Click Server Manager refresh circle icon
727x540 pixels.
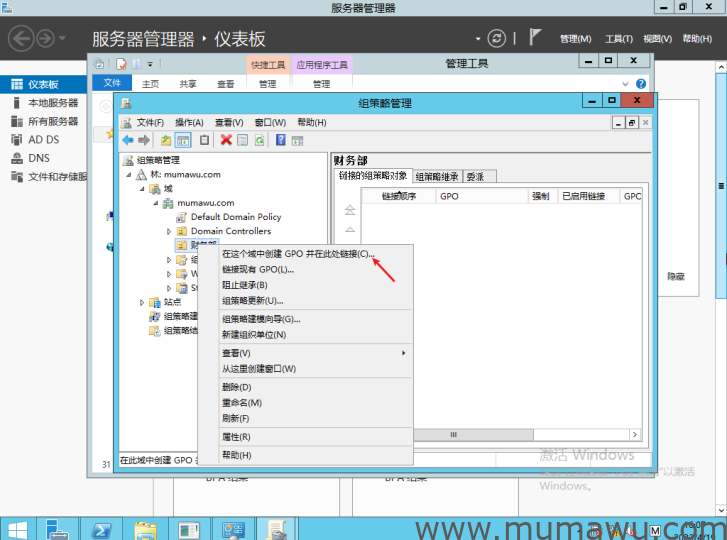(497, 38)
